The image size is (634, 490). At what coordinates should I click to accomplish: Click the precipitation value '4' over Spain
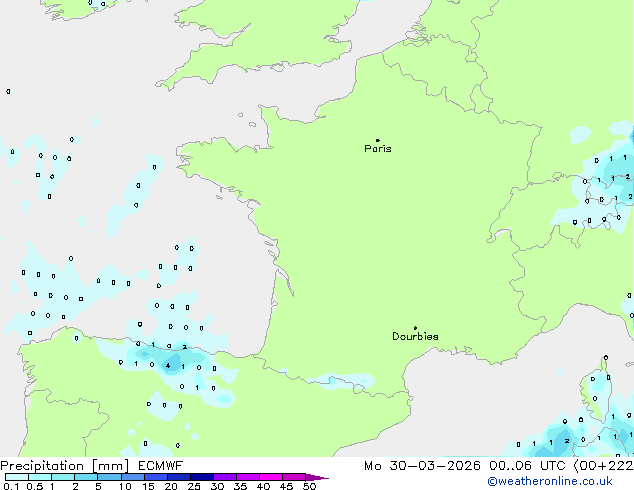pos(168,366)
